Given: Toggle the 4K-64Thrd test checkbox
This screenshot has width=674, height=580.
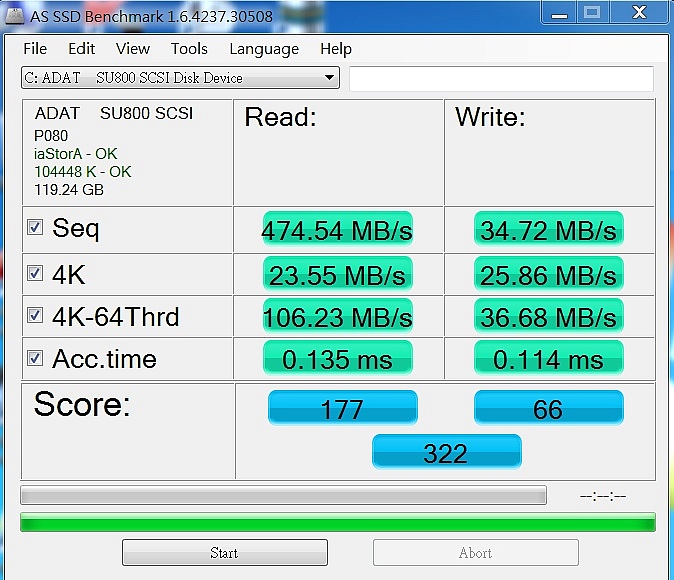Looking at the screenshot, I should pyautogui.click(x=35, y=315).
